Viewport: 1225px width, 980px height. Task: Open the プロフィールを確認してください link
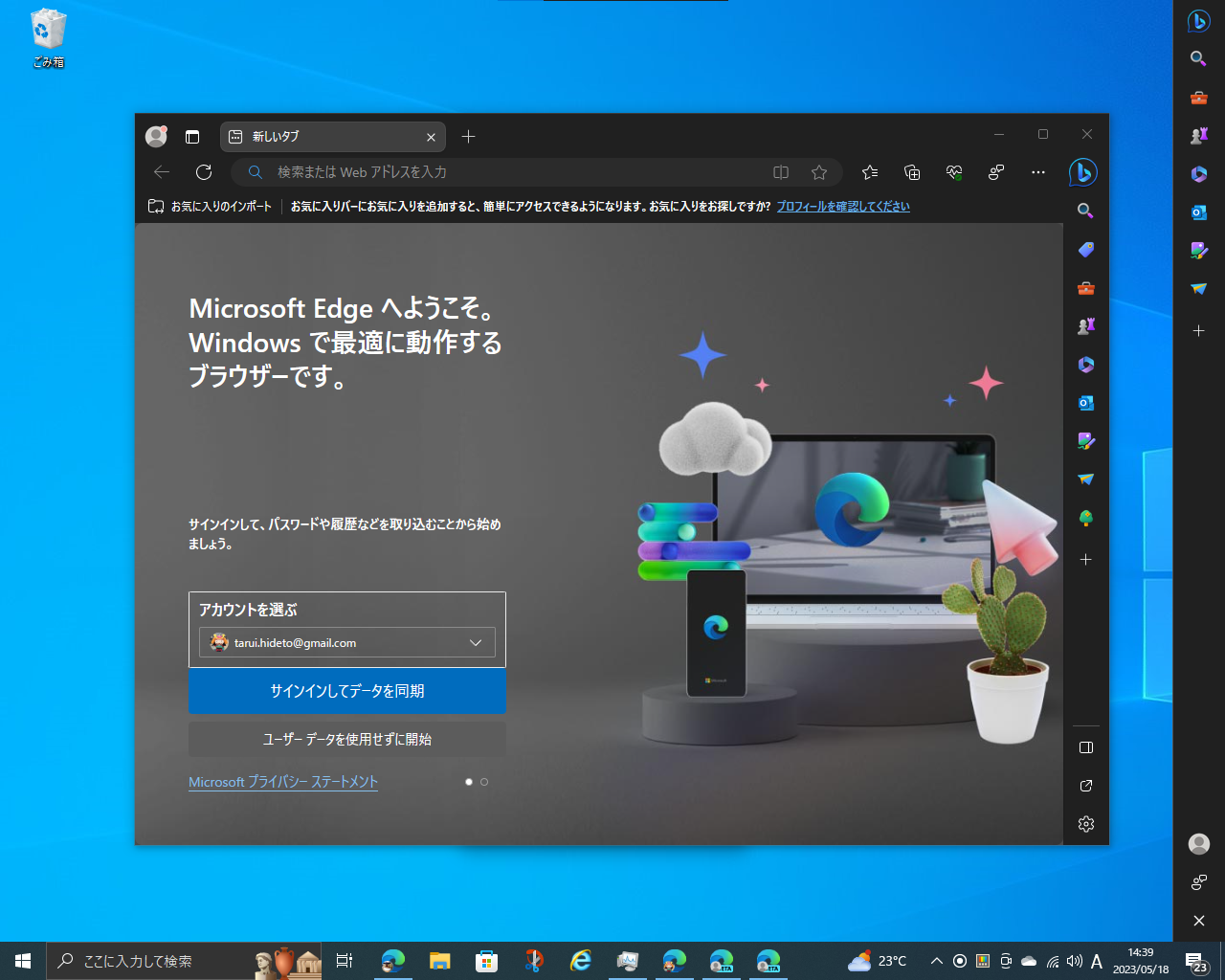[x=843, y=206]
